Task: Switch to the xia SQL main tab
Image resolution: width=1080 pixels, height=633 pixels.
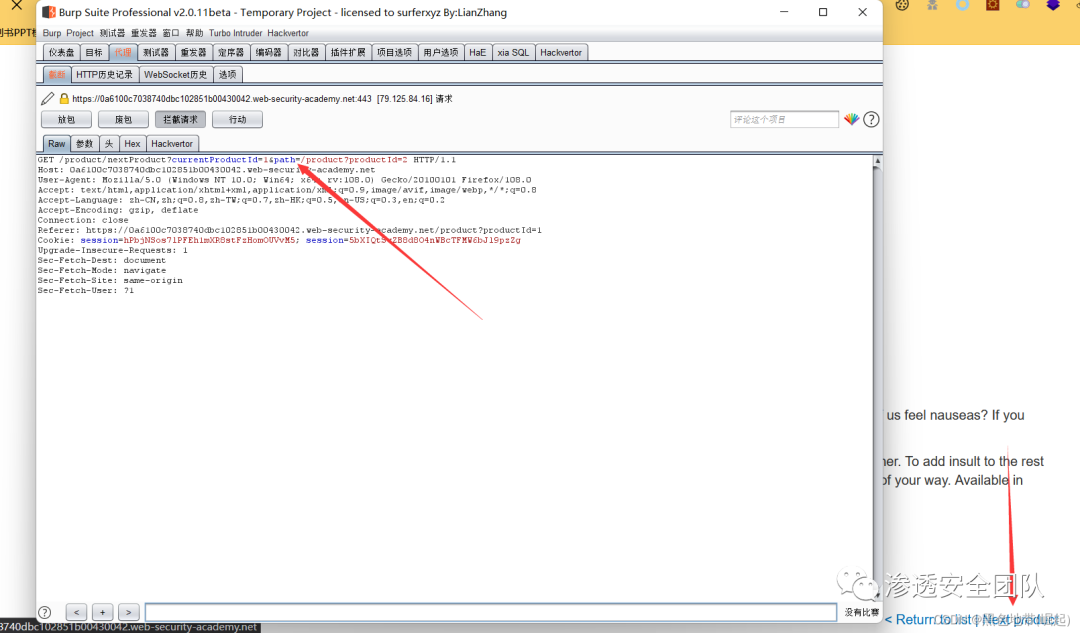Action: point(513,52)
